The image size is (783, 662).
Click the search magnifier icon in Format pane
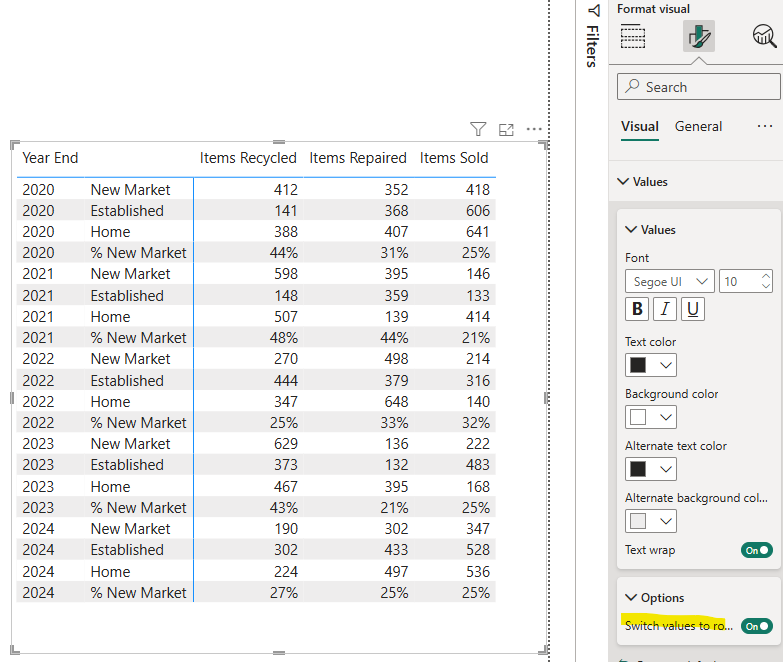632,86
